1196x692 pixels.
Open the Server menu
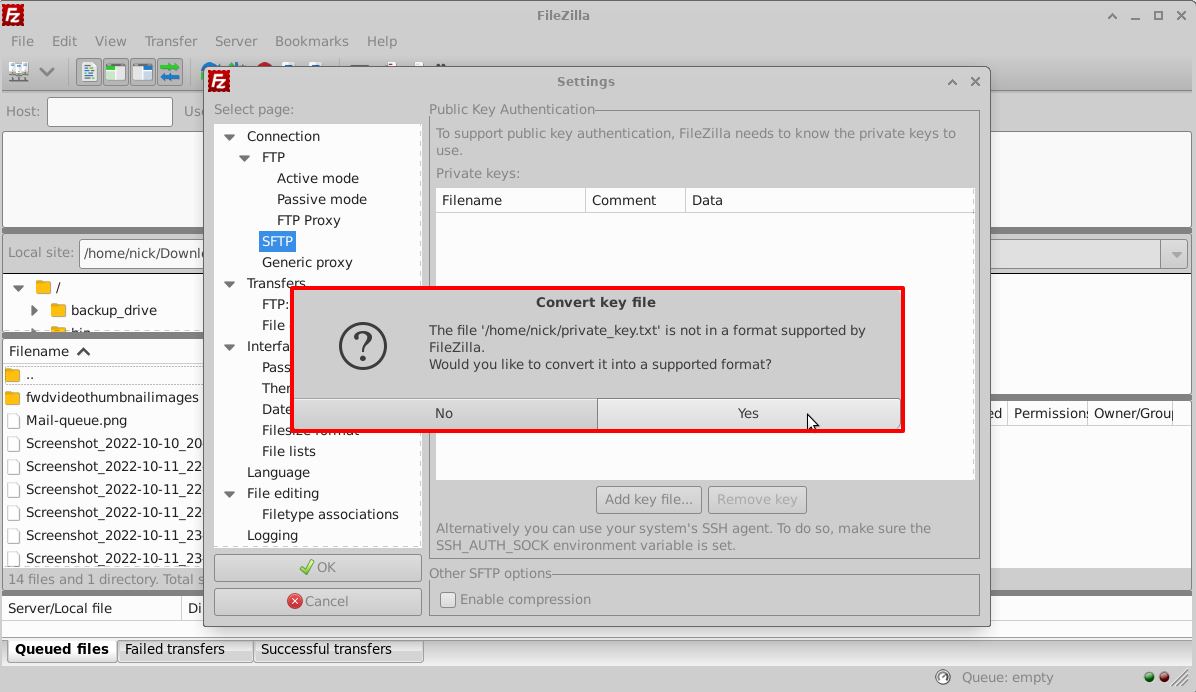(236, 41)
